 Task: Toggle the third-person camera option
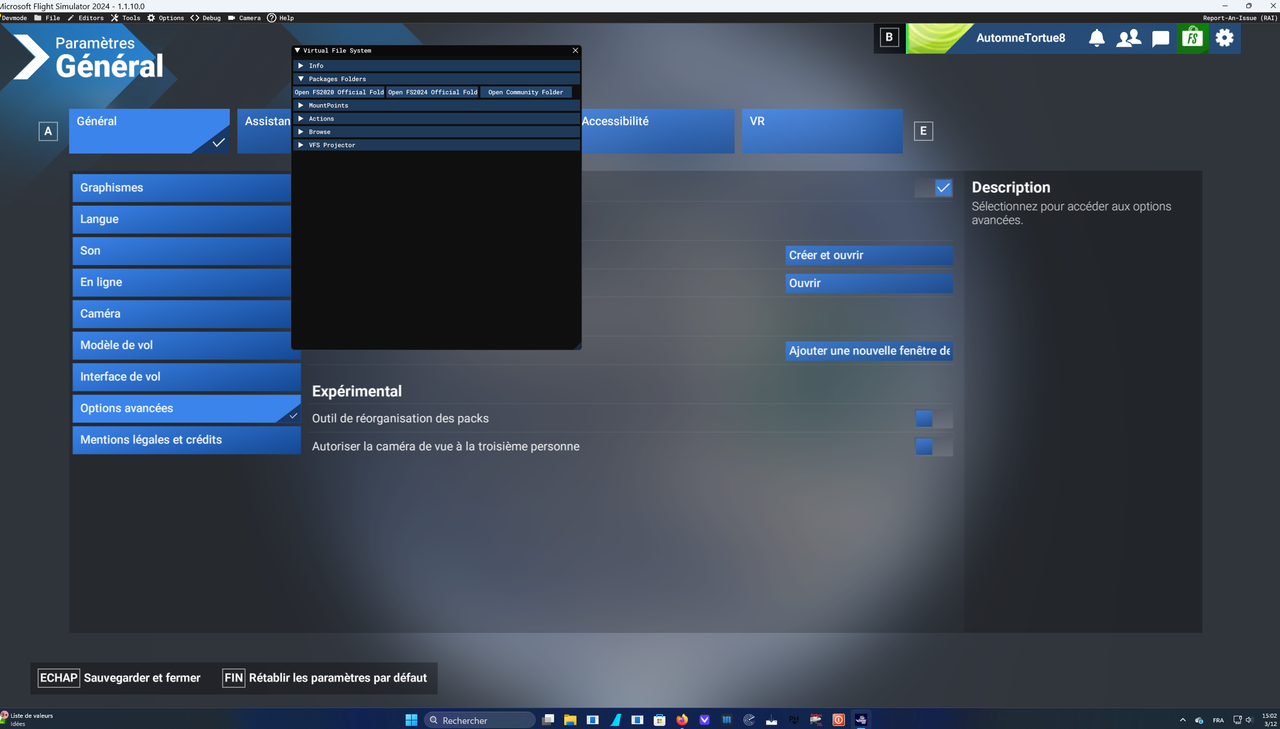pyautogui.click(x=923, y=446)
